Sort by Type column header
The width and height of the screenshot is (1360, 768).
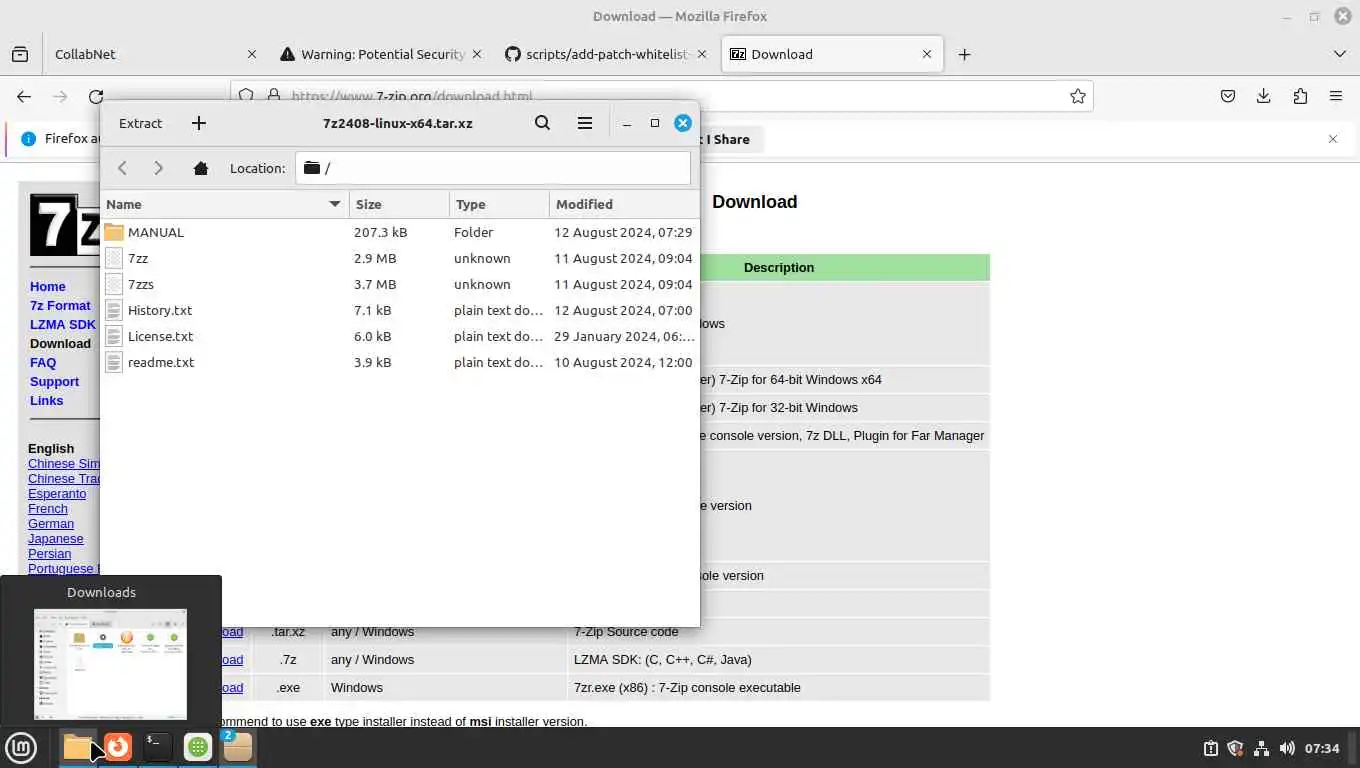(499, 204)
